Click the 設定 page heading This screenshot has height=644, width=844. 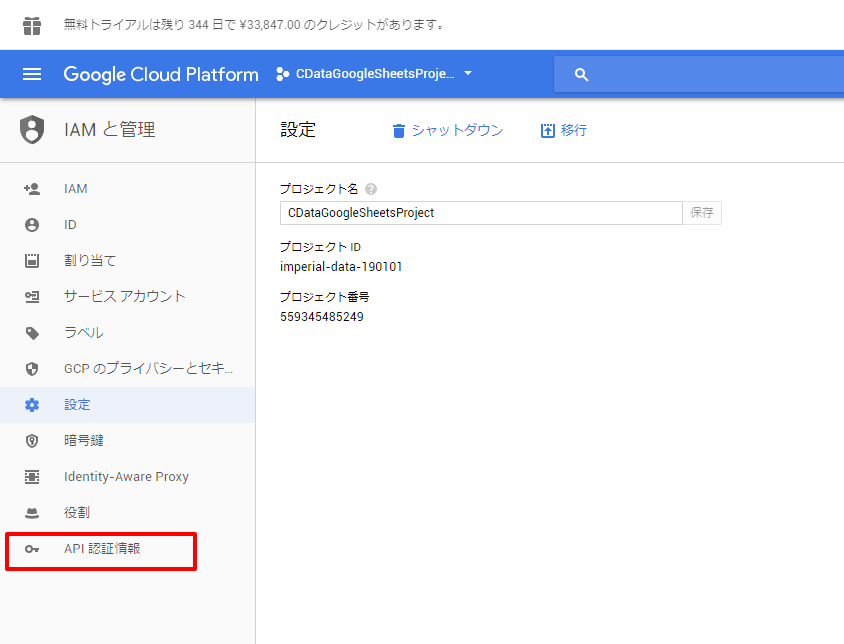(298, 130)
